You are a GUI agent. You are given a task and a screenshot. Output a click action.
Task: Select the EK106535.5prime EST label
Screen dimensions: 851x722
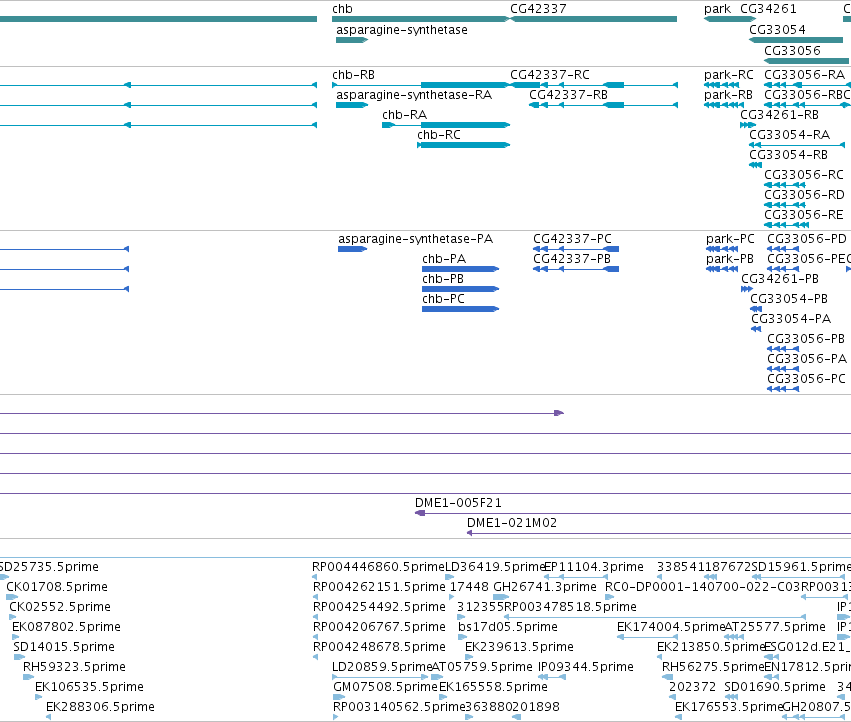(x=90, y=687)
